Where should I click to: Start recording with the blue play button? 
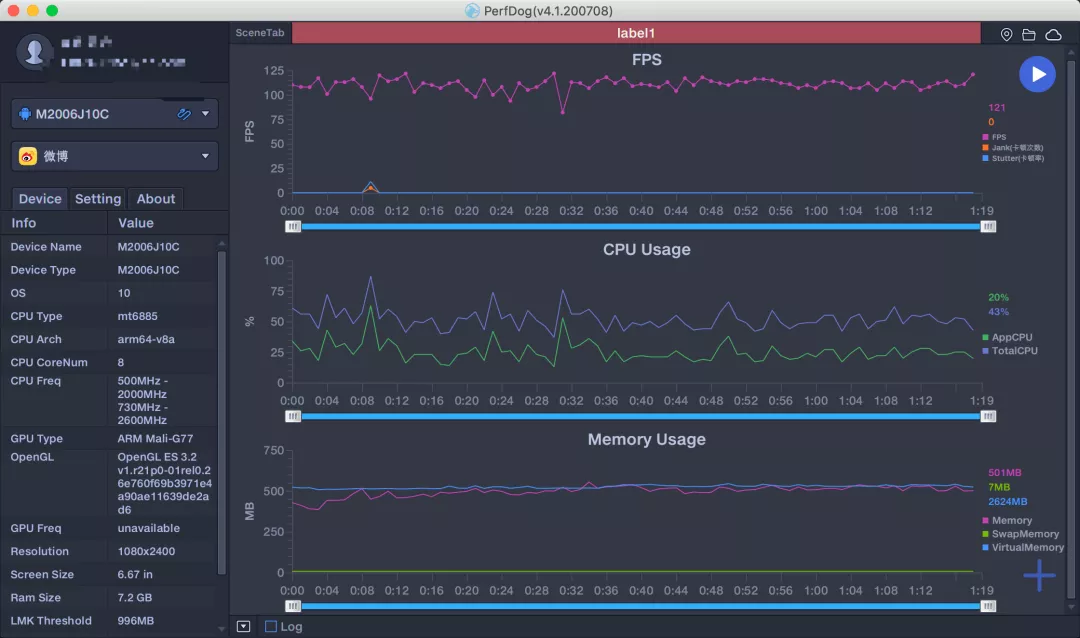[x=1037, y=74]
